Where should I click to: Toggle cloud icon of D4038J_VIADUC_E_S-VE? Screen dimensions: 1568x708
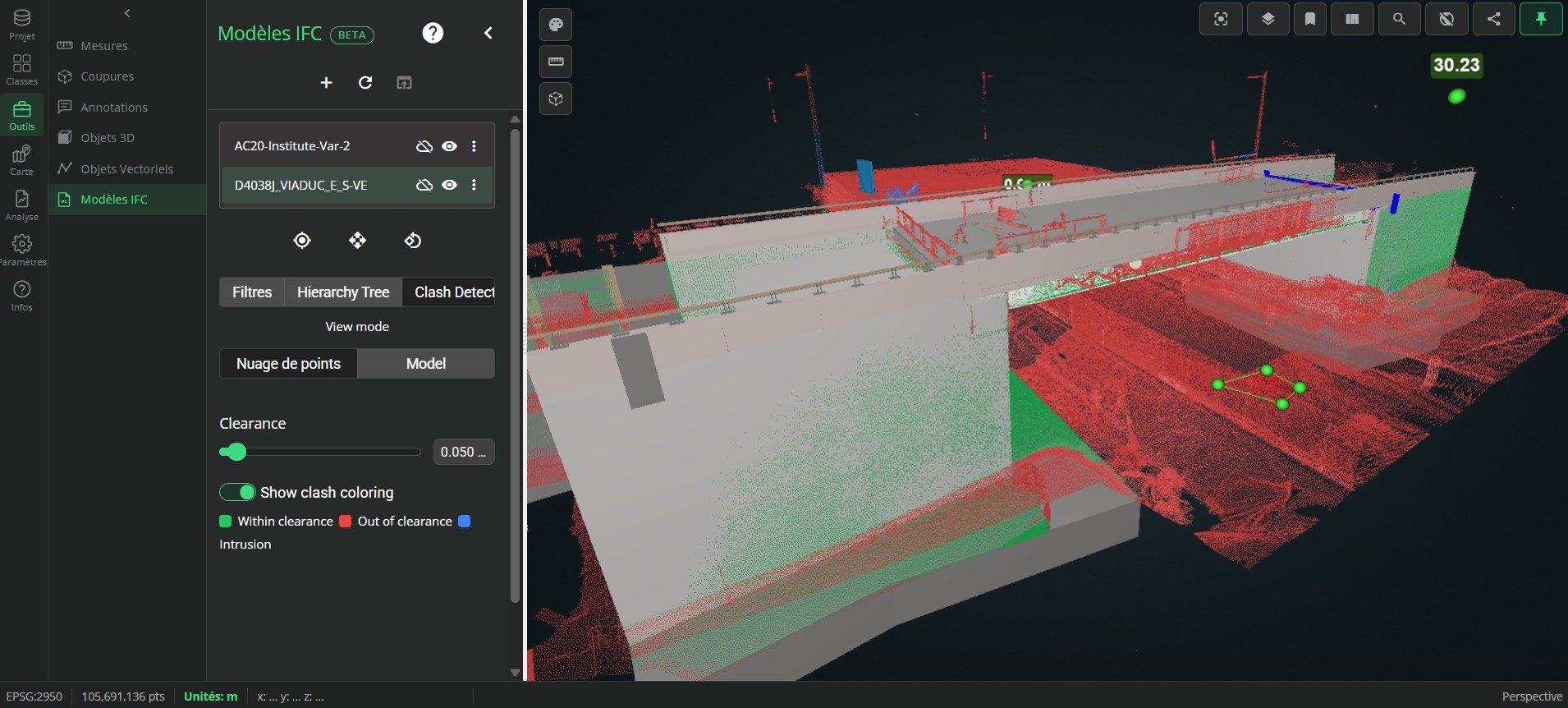[424, 185]
